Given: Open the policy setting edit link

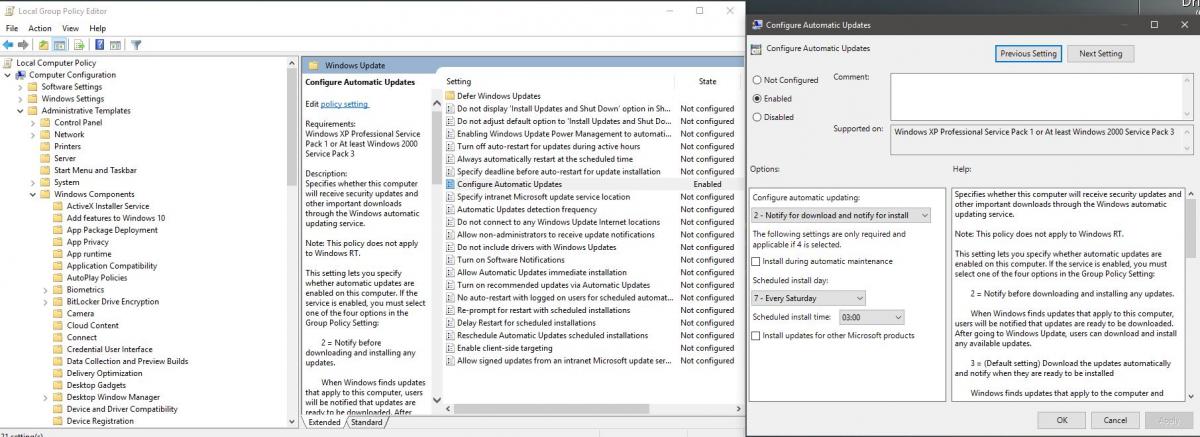Looking at the screenshot, I should 345,104.
